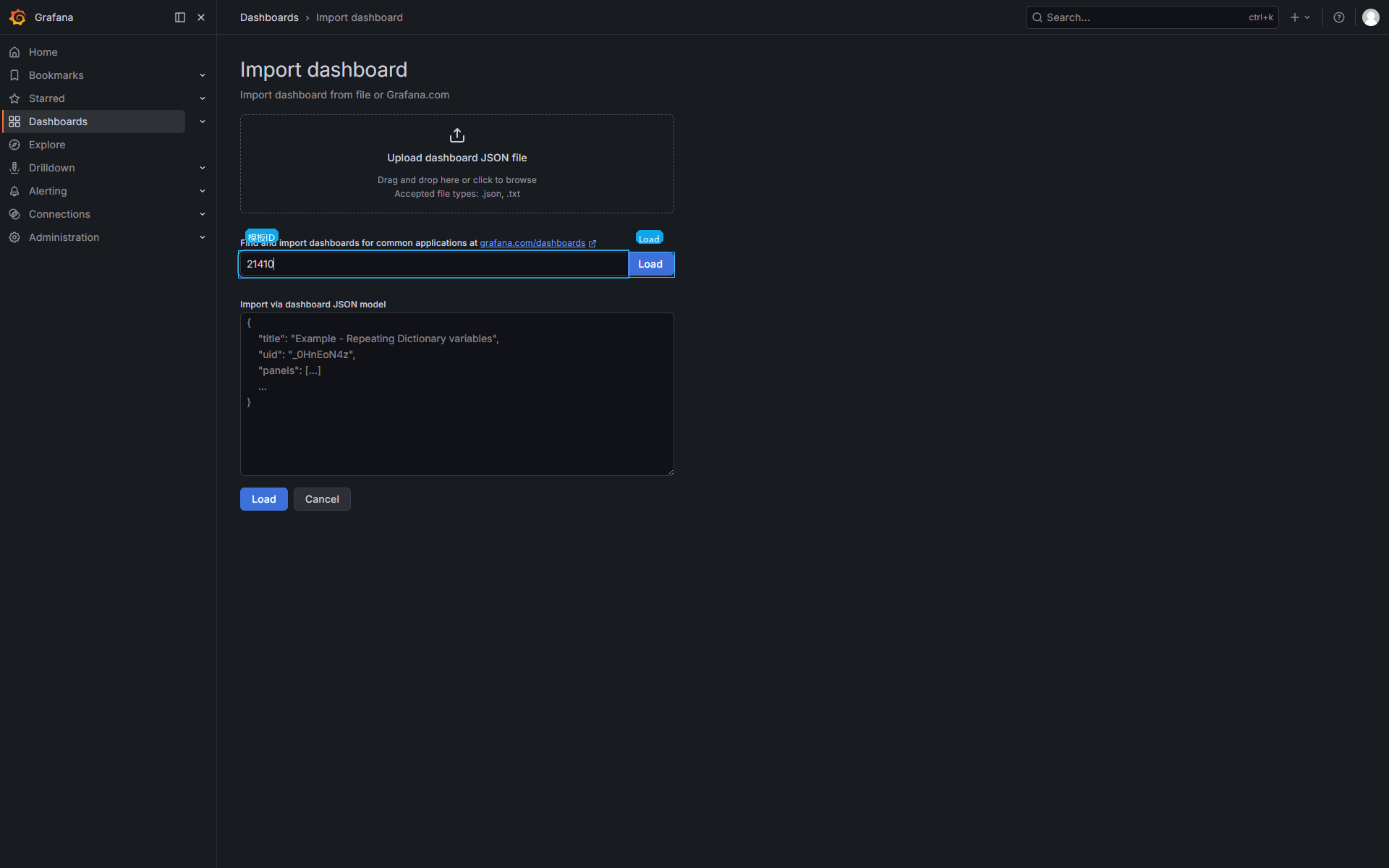This screenshot has height=868, width=1389.
Task: Expand the Dashboards section chevron
Action: click(203, 122)
